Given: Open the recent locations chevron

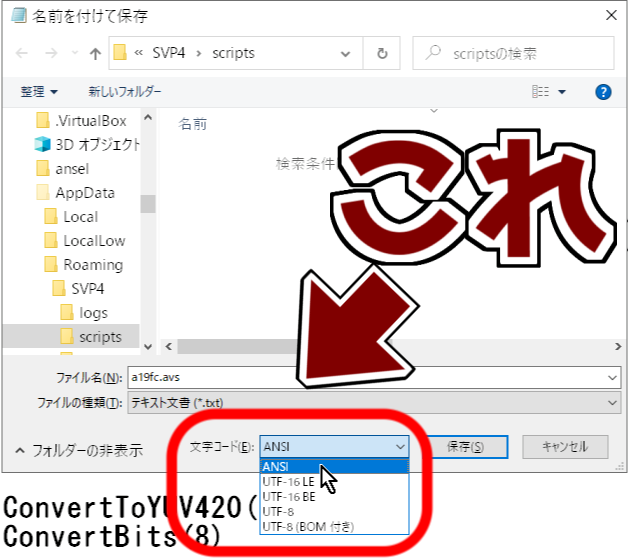Looking at the screenshot, I should pos(74,53).
